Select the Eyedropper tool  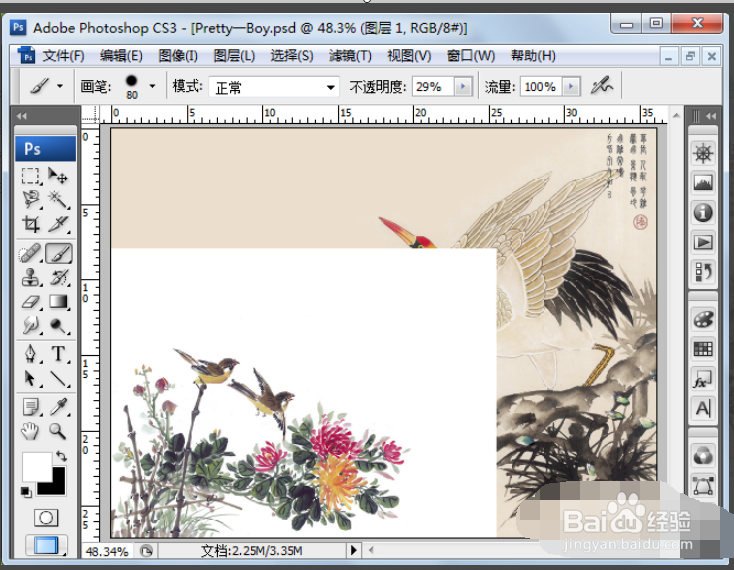(58, 407)
